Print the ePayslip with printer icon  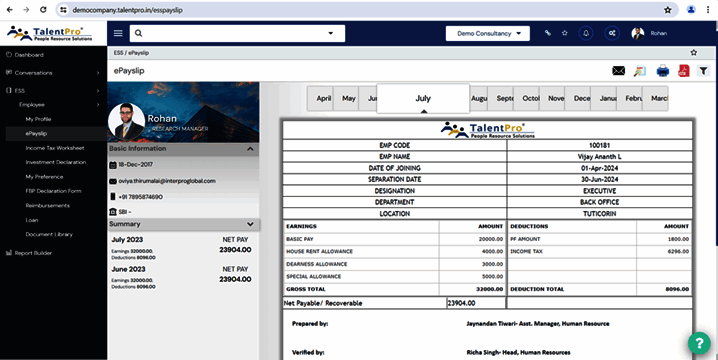(662, 71)
